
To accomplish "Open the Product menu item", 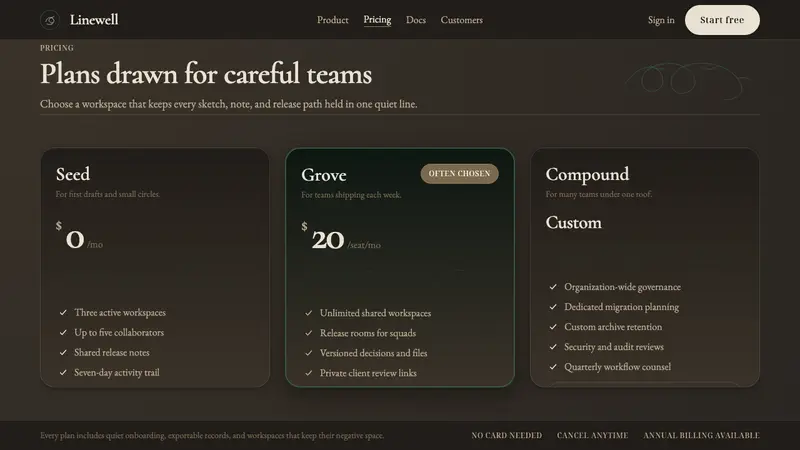I will (333, 20).
